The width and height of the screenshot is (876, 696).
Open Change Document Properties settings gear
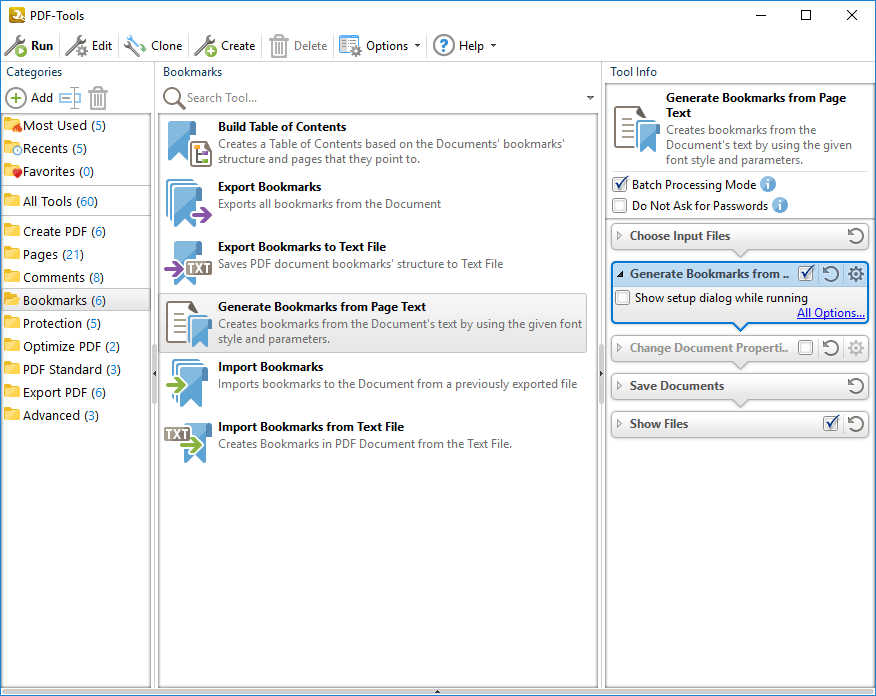tap(856, 348)
